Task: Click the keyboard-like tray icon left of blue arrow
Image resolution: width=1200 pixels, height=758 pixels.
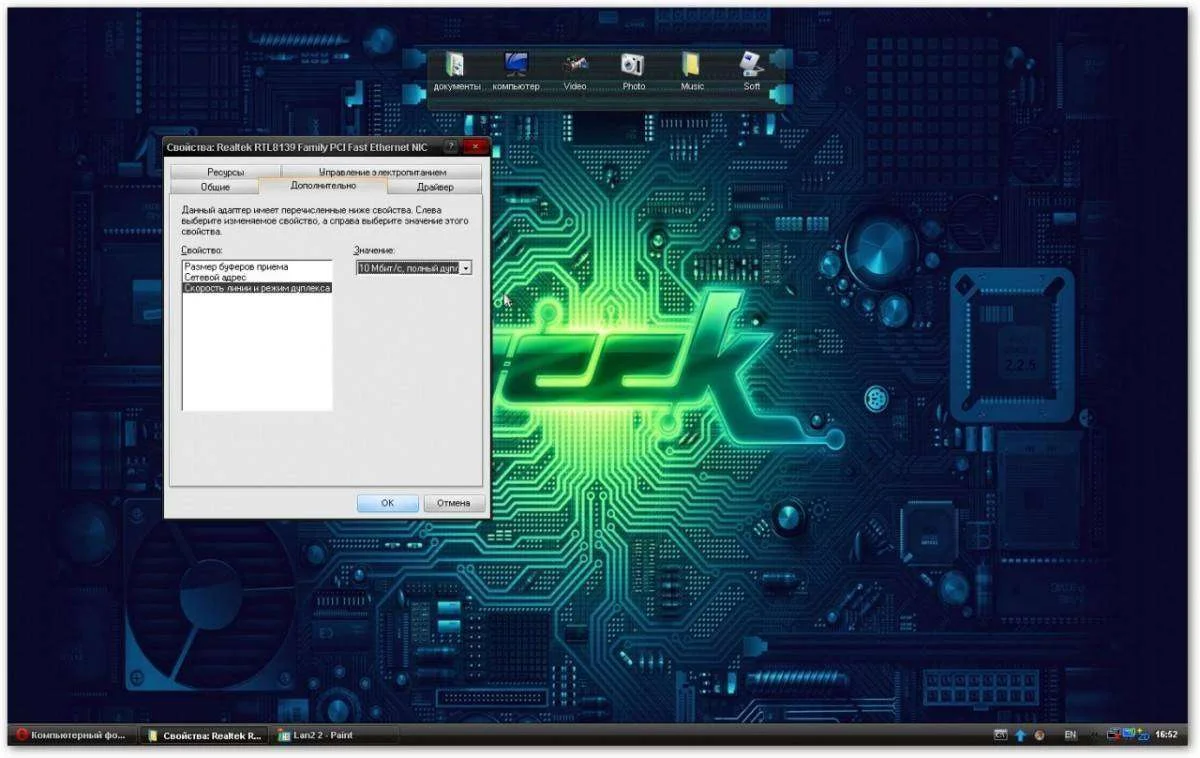Action: 1000,735
